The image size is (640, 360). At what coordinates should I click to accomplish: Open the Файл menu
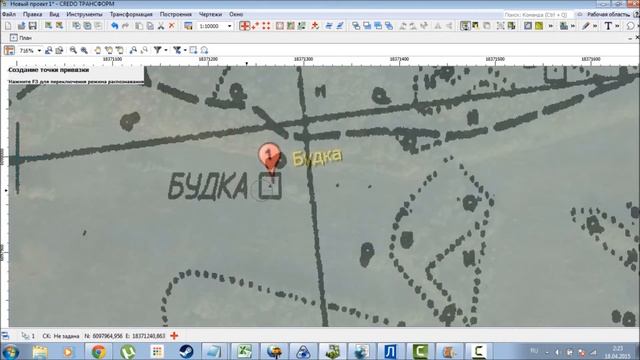(x=9, y=14)
